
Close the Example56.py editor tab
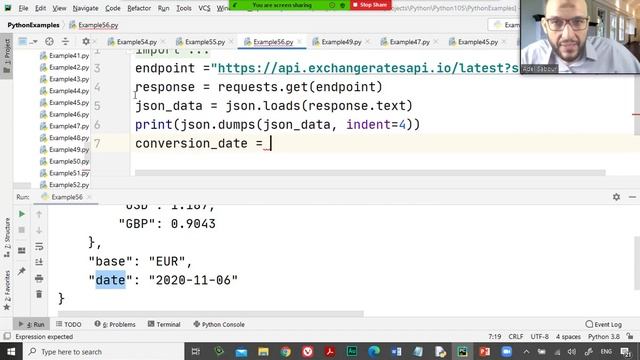[x=300, y=42]
